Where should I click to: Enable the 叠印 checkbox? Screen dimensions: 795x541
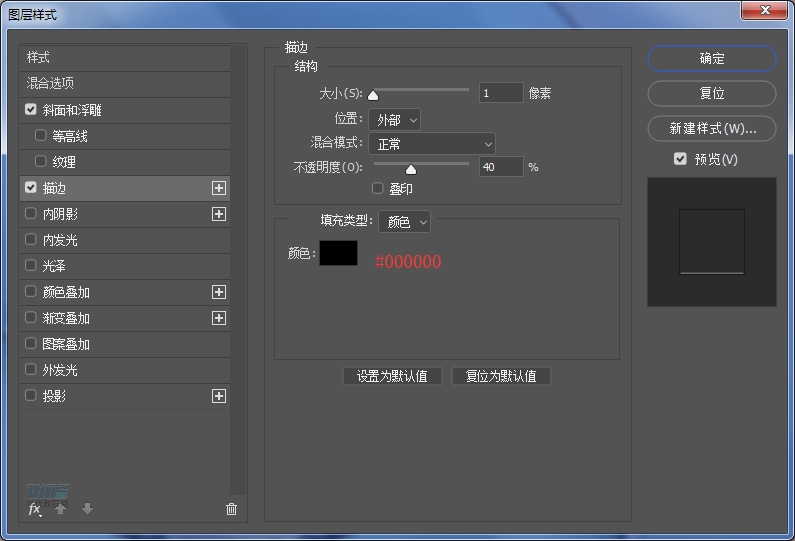[378, 188]
